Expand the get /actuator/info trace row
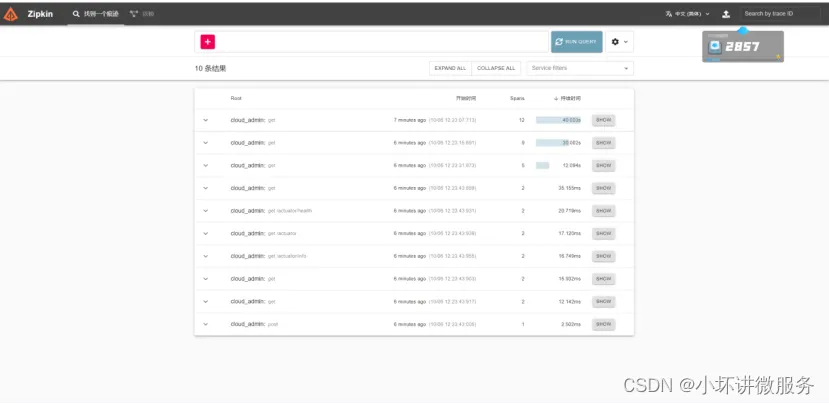 pos(206,256)
